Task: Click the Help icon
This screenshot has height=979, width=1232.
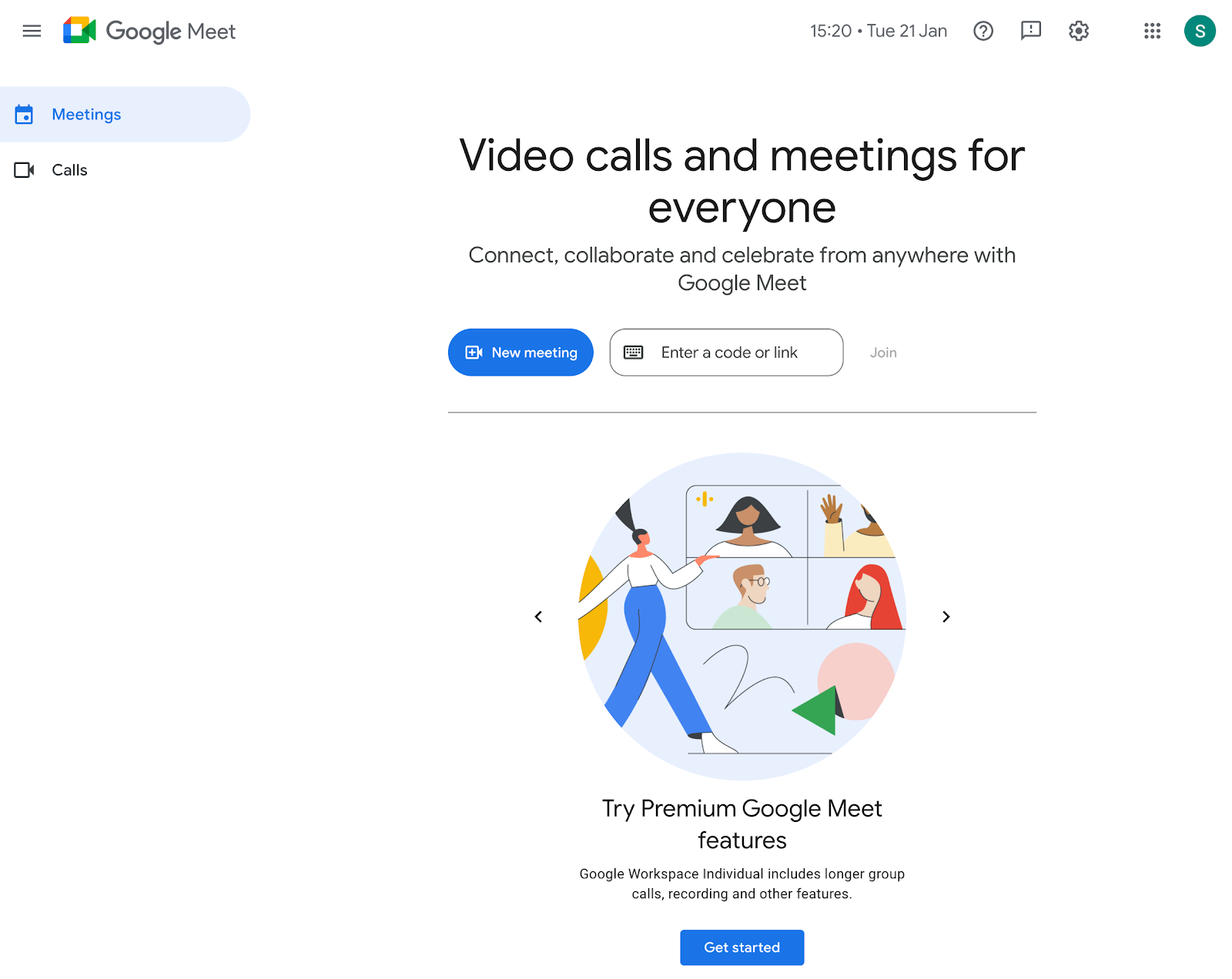Action: [x=983, y=31]
